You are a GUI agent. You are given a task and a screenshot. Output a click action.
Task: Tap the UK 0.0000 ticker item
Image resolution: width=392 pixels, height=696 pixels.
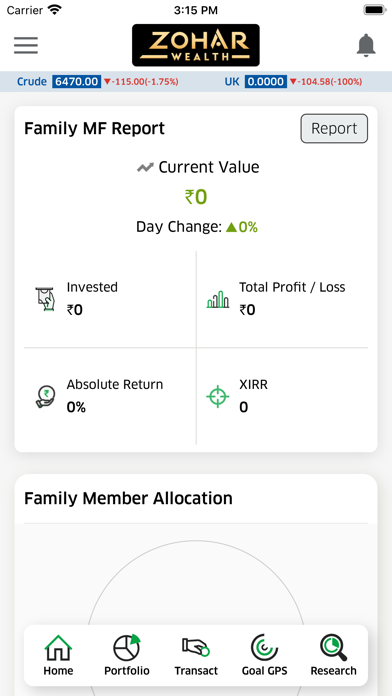click(x=293, y=82)
